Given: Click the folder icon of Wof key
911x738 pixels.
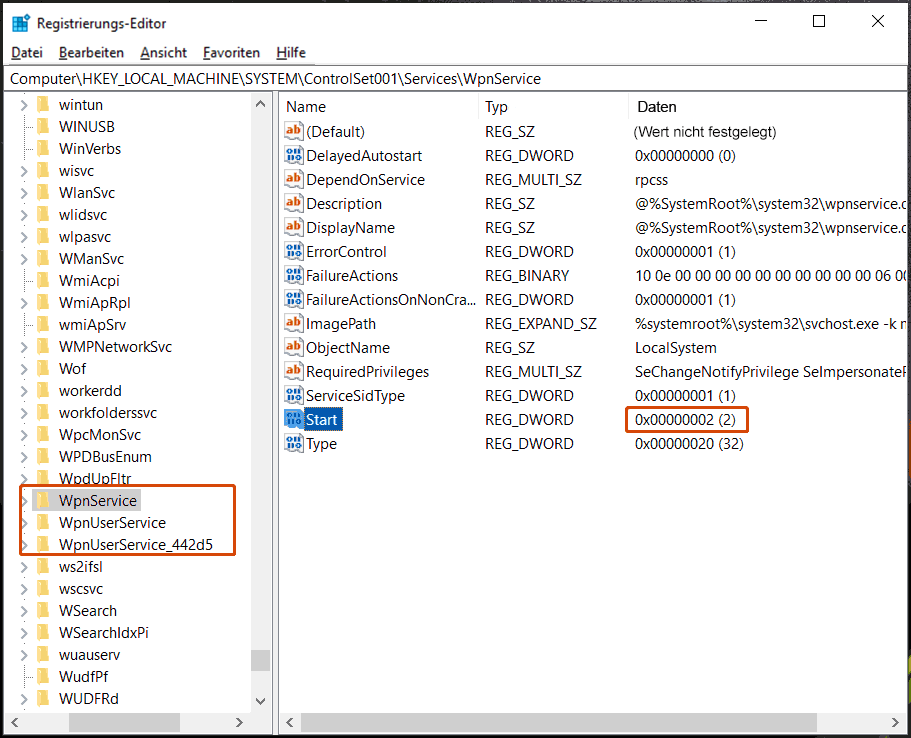Looking at the screenshot, I should (x=43, y=368).
